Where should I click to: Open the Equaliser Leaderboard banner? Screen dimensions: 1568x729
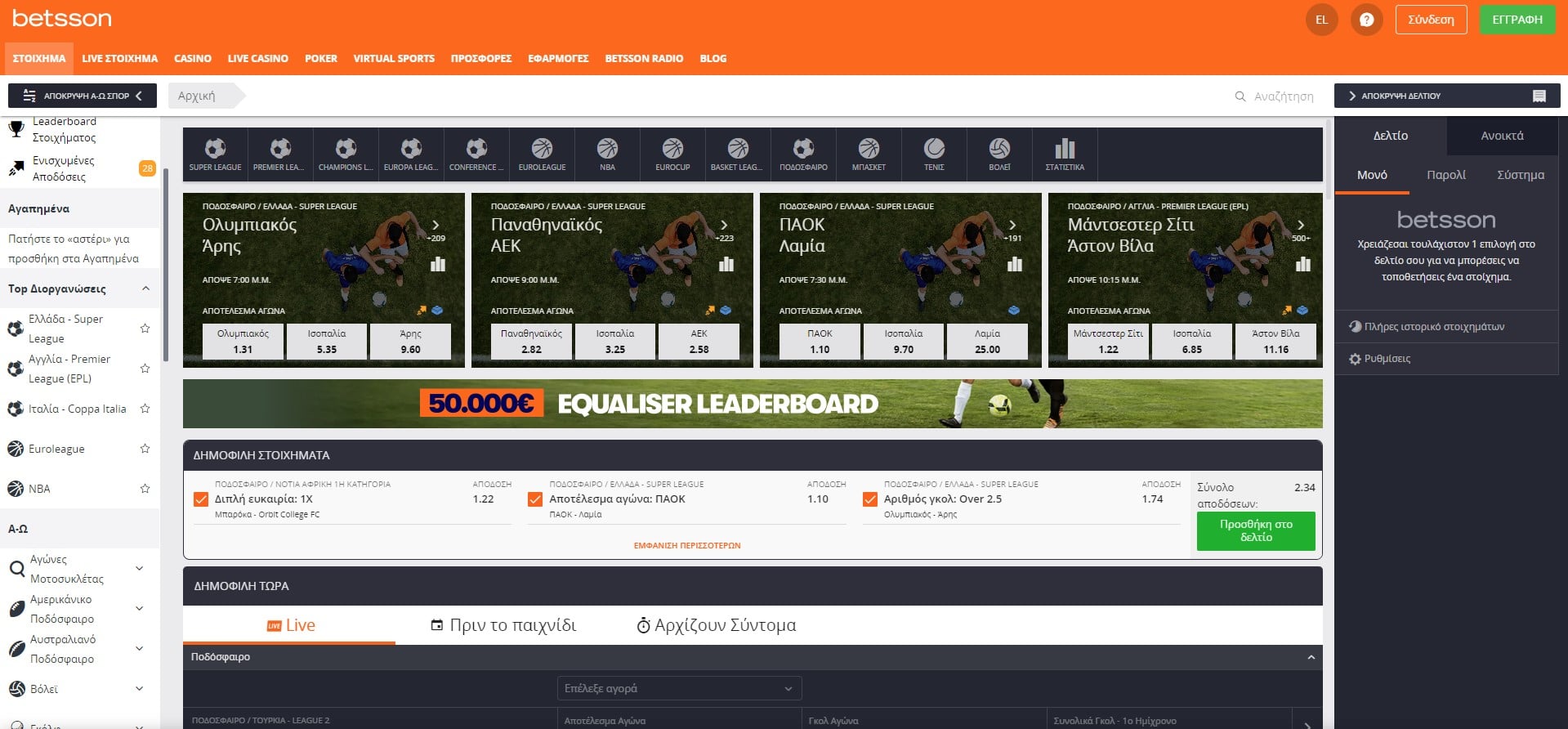coord(753,404)
